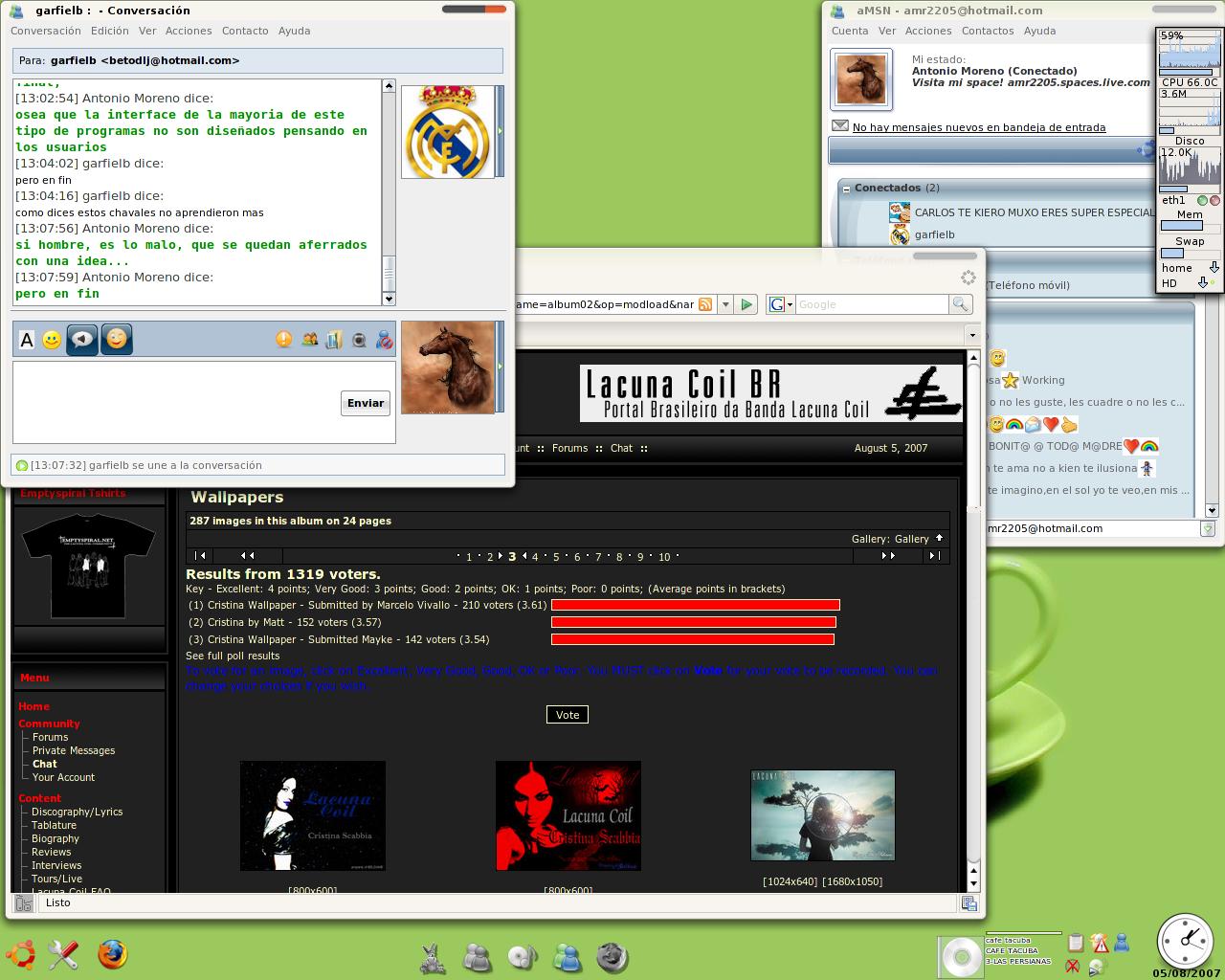
Task: Open the status dropdown at aMSN window bottom
Action: (x=1208, y=528)
